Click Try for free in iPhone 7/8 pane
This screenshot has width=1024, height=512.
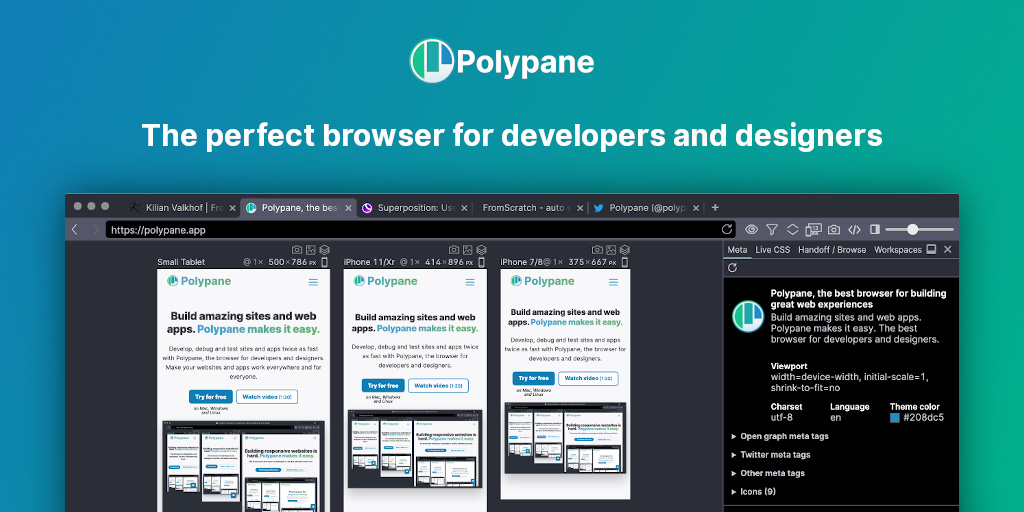[533, 378]
